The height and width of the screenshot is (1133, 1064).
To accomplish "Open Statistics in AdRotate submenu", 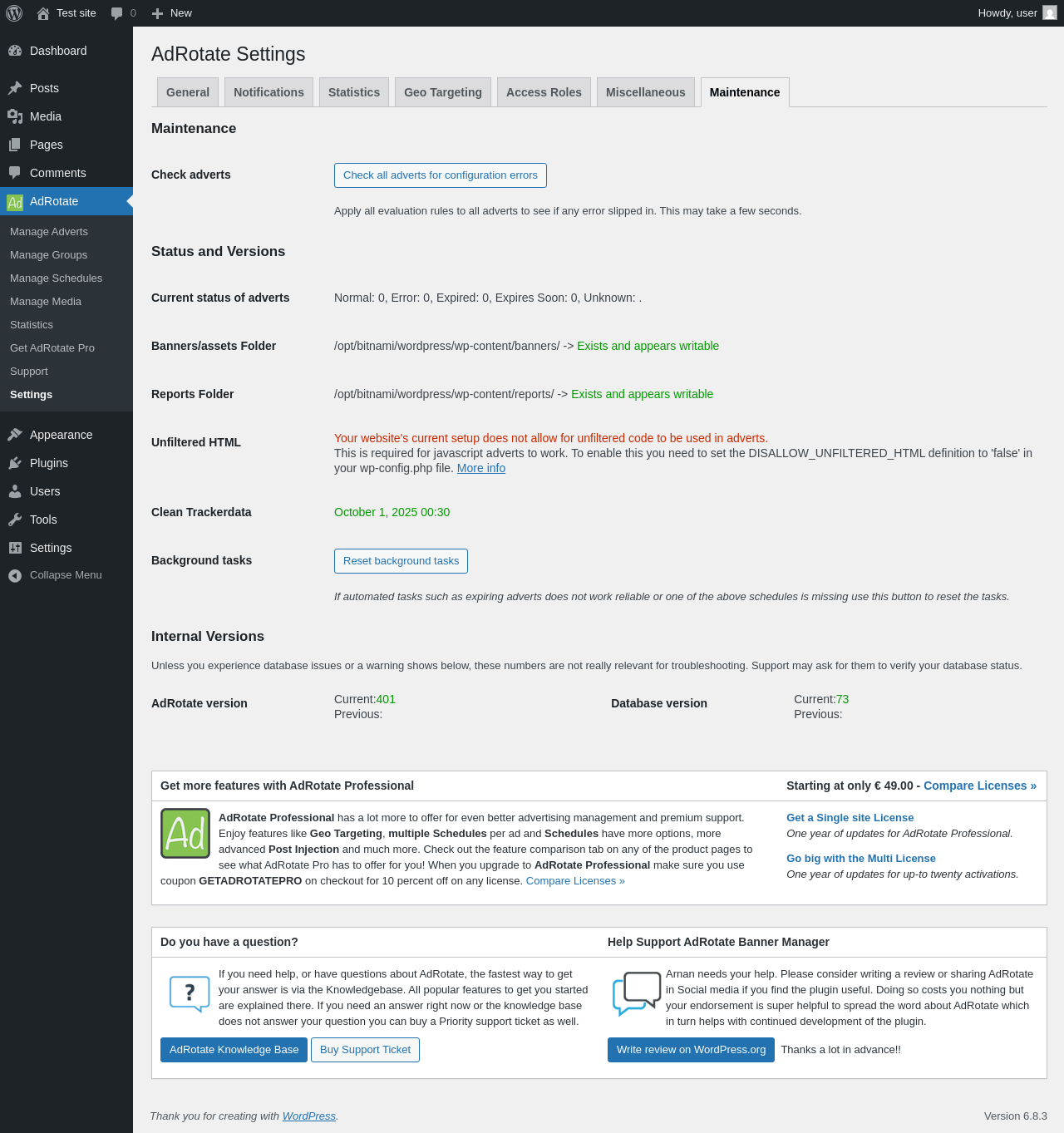I will [32, 325].
